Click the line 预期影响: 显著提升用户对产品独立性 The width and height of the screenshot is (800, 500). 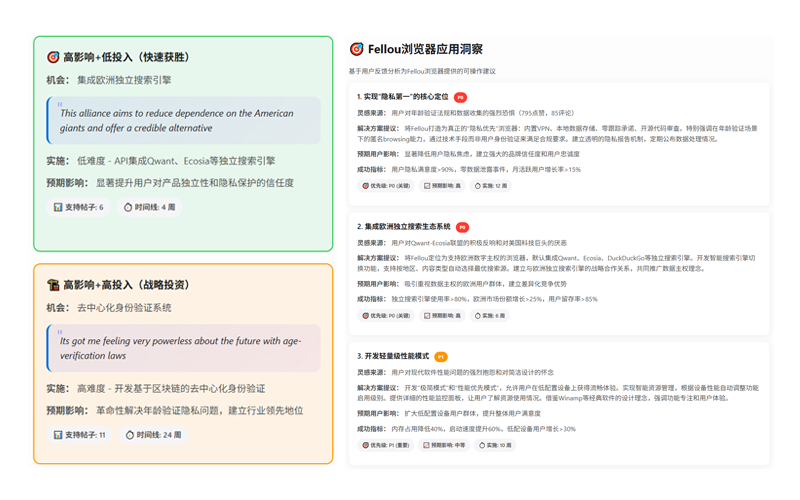click(x=170, y=183)
